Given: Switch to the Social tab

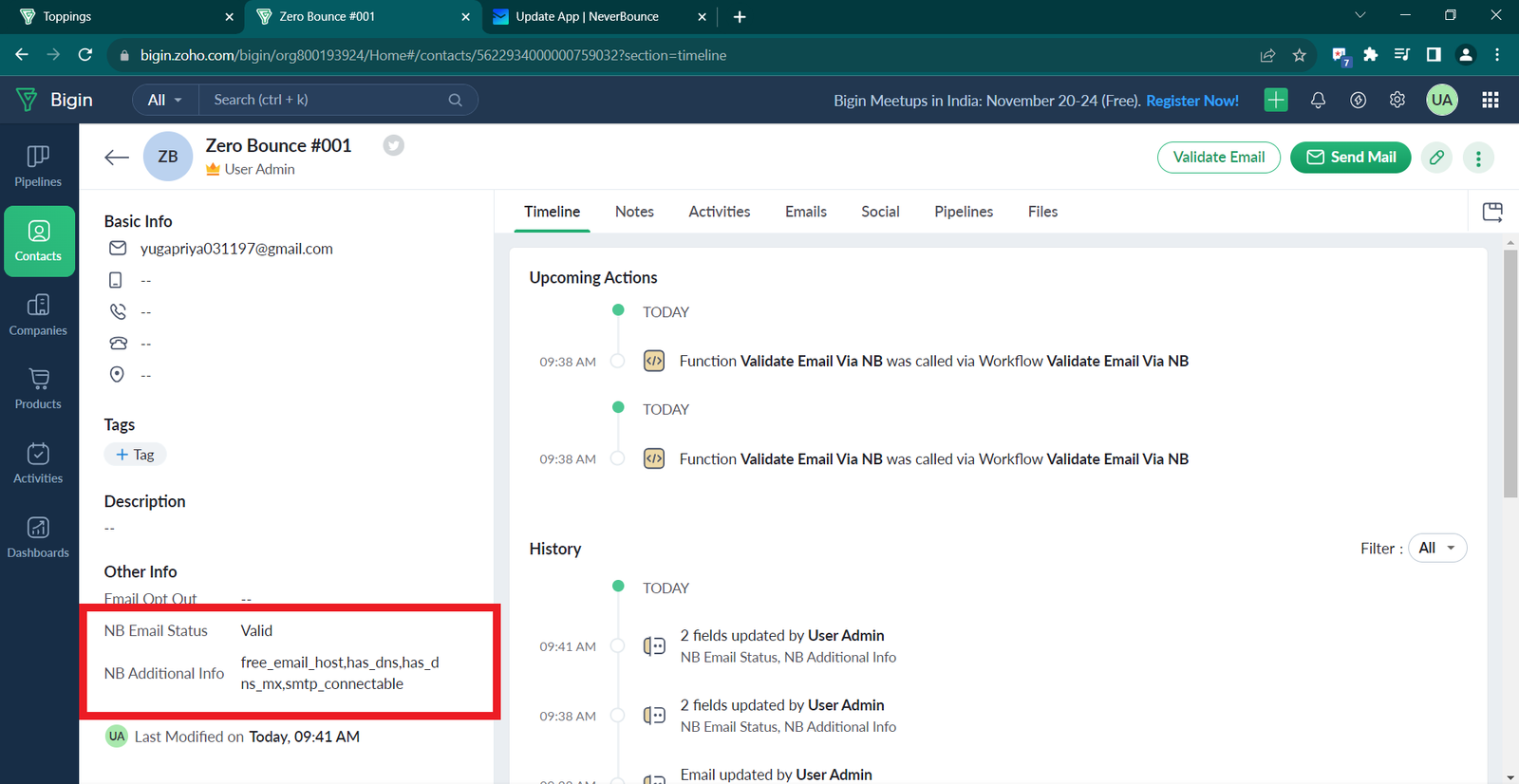Looking at the screenshot, I should pyautogui.click(x=880, y=212).
